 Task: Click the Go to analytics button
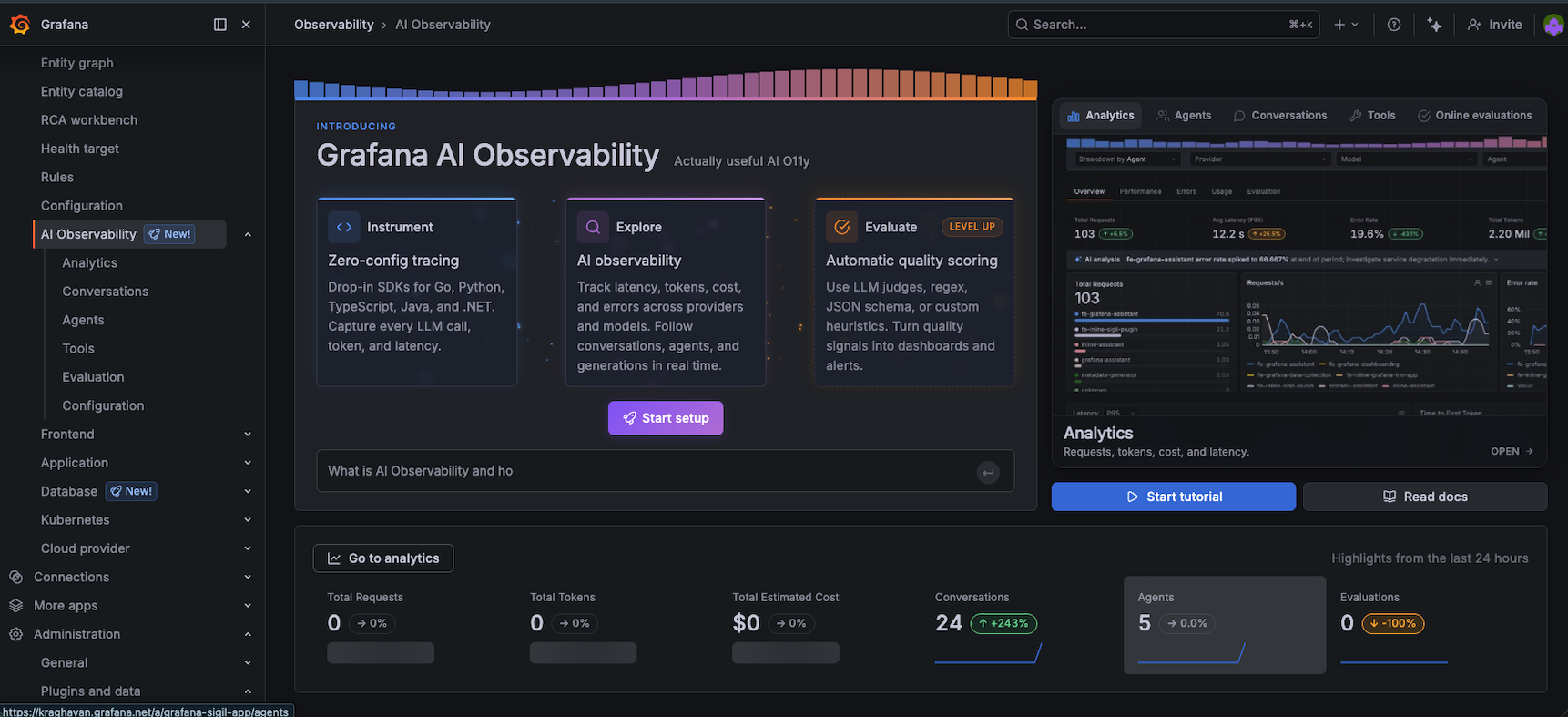point(383,558)
